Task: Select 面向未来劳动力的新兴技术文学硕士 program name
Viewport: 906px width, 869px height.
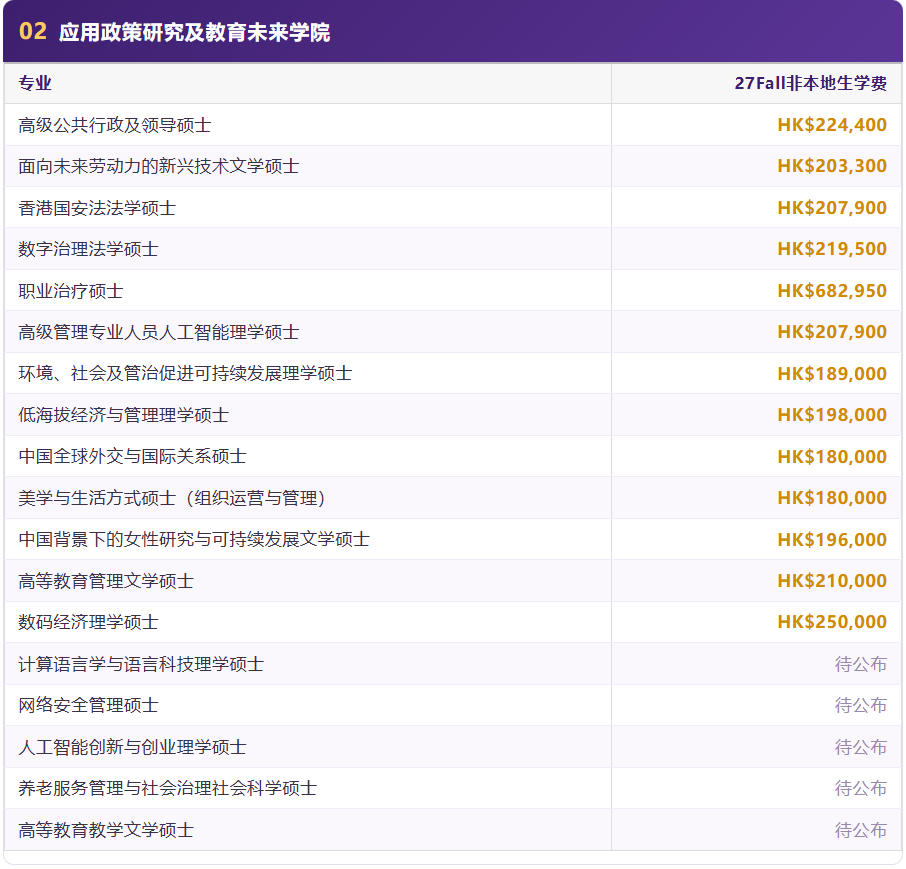Action: [159, 166]
